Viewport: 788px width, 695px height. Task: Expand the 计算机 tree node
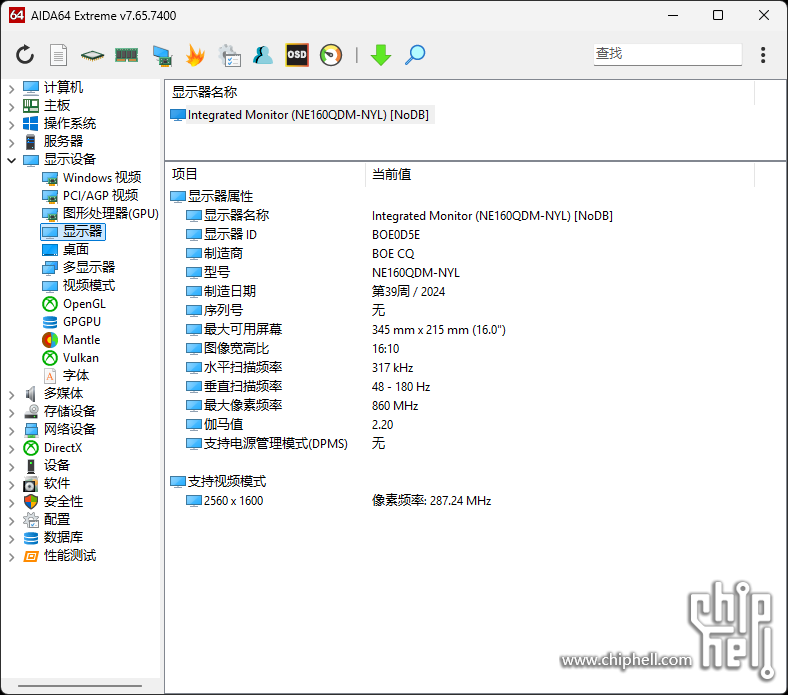coord(12,89)
